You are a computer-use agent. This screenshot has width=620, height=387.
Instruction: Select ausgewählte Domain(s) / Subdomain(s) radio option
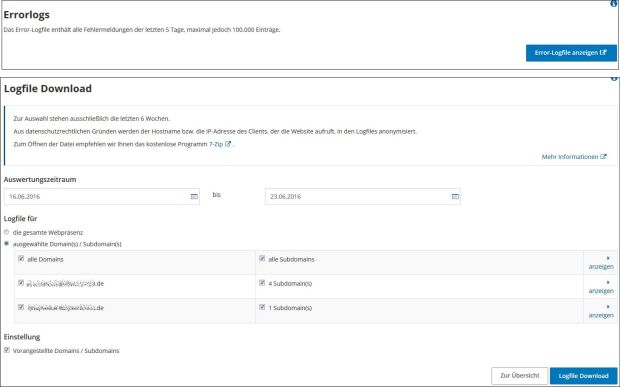pos(6,244)
